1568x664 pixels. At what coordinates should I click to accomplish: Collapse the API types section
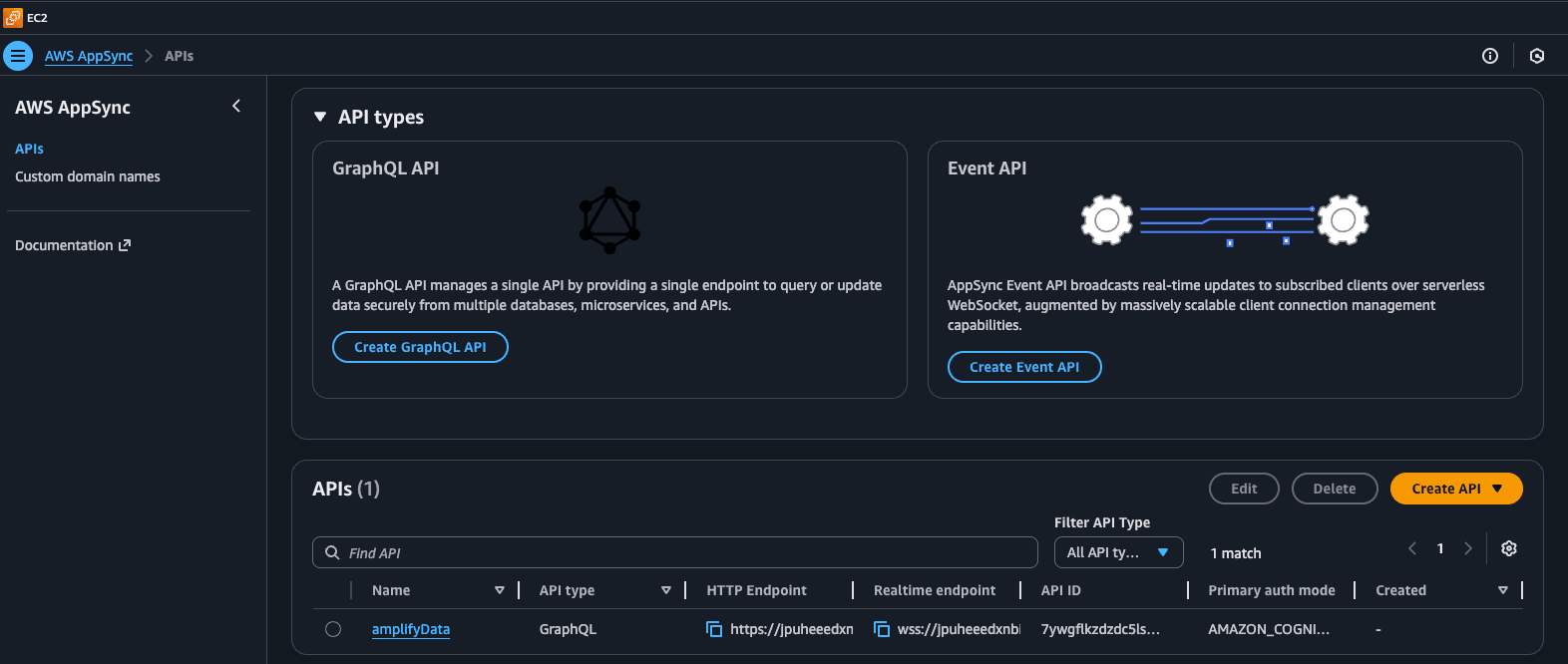pyautogui.click(x=320, y=117)
